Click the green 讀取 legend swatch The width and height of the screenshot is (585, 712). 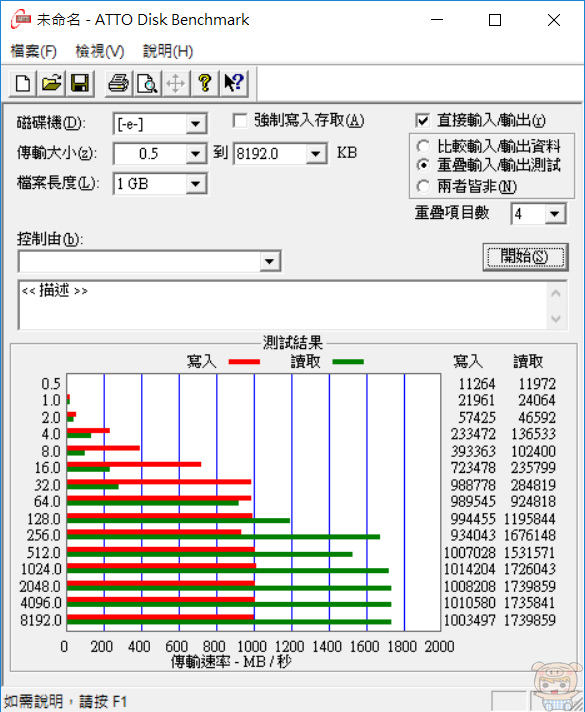tap(348, 362)
